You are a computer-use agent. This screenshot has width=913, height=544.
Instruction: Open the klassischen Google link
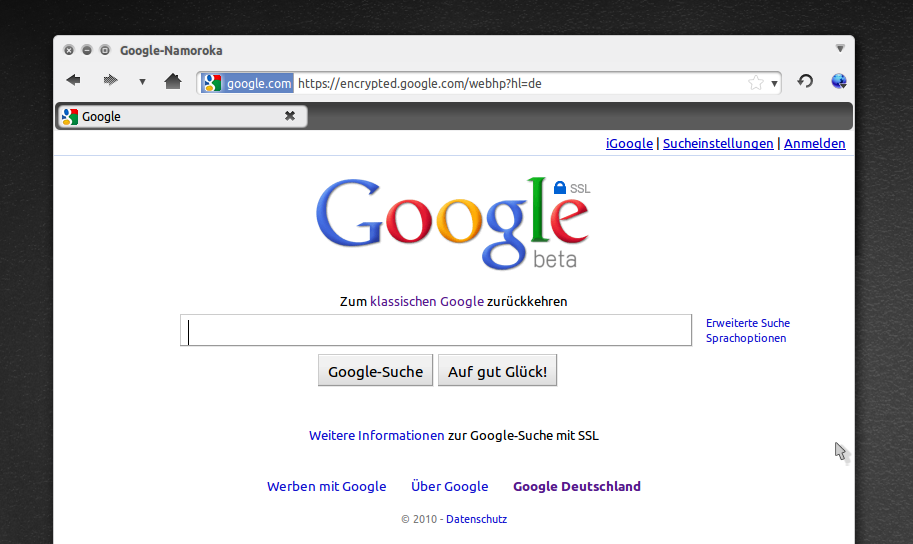(x=427, y=301)
